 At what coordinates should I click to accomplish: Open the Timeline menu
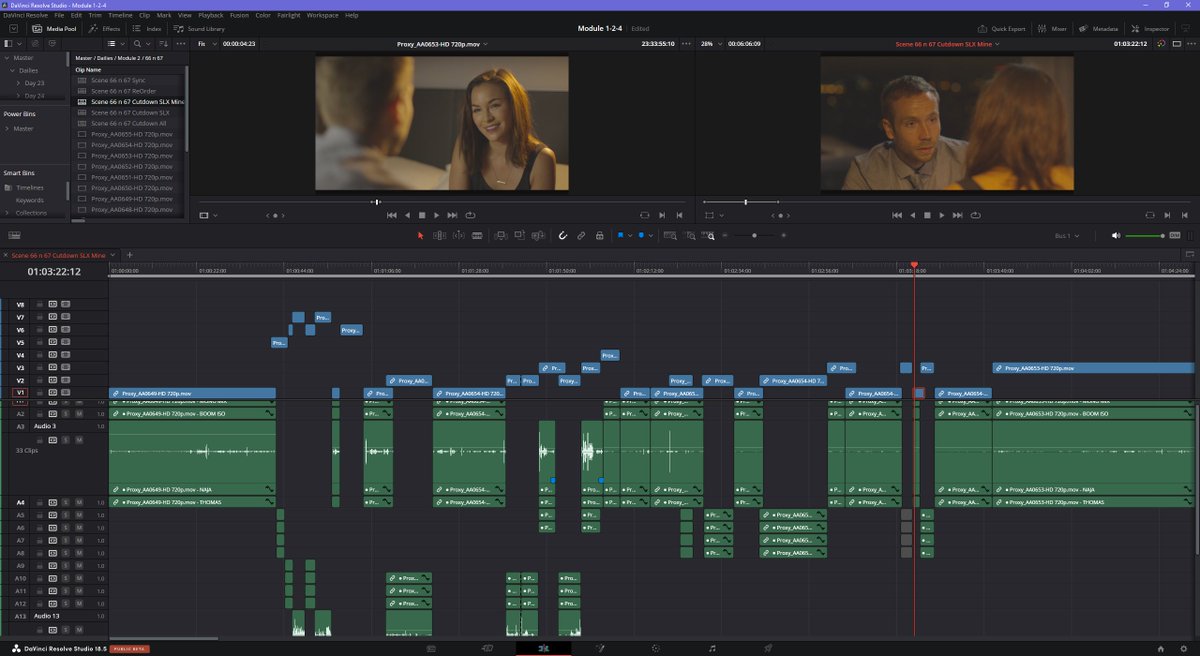[x=120, y=15]
